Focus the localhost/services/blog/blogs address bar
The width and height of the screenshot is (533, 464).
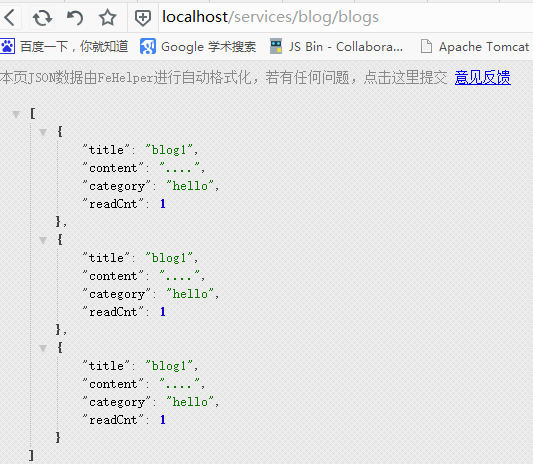[345, 17]
